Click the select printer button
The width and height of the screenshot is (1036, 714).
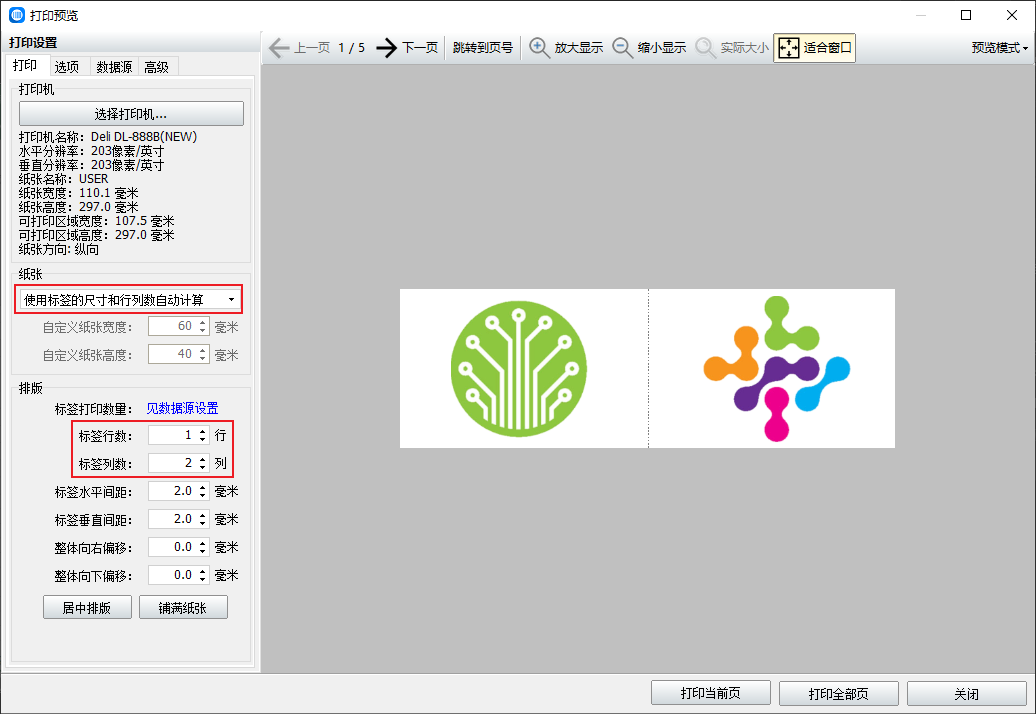click(131, 114)
